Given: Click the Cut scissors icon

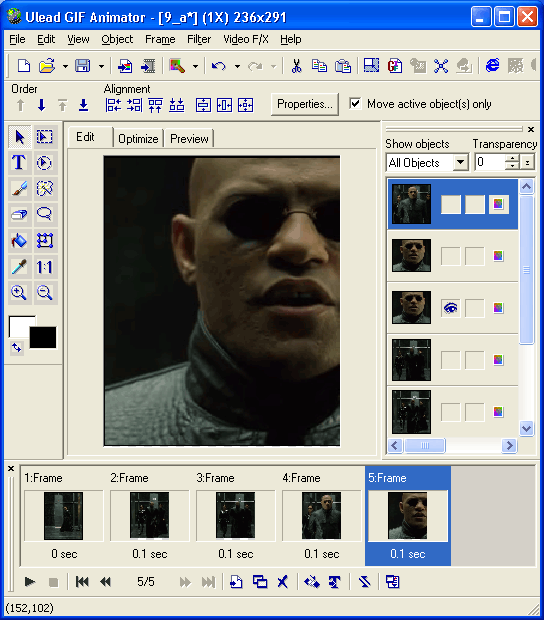Looking at the screenshot, I should click(x=297, y=66).
